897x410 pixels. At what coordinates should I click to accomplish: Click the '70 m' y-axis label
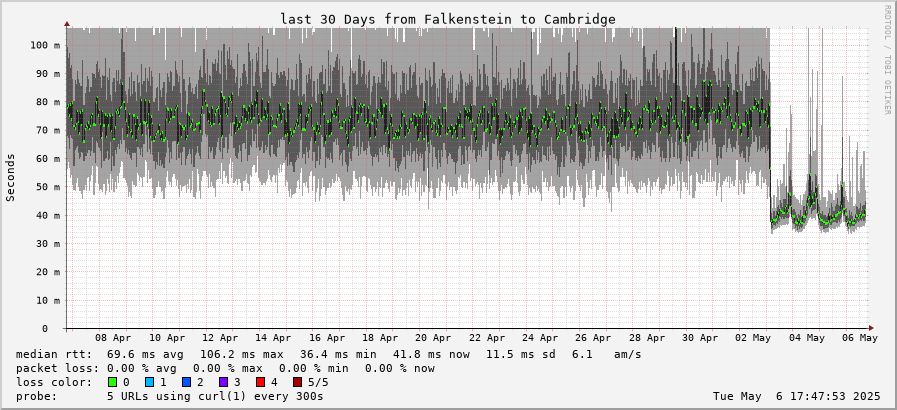click(47, 130)
